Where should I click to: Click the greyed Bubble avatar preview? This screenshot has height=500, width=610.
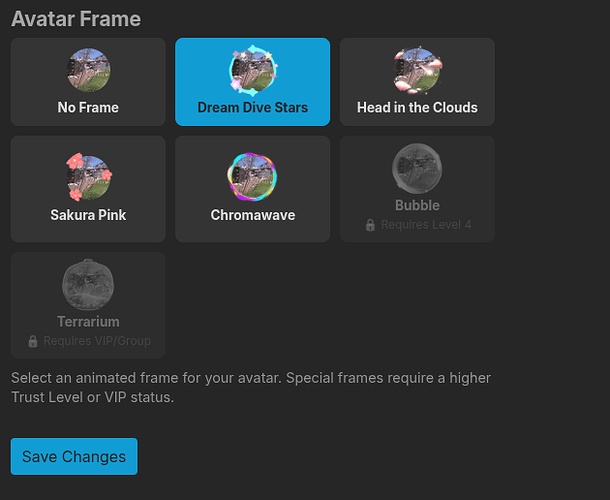click(417, 168)
